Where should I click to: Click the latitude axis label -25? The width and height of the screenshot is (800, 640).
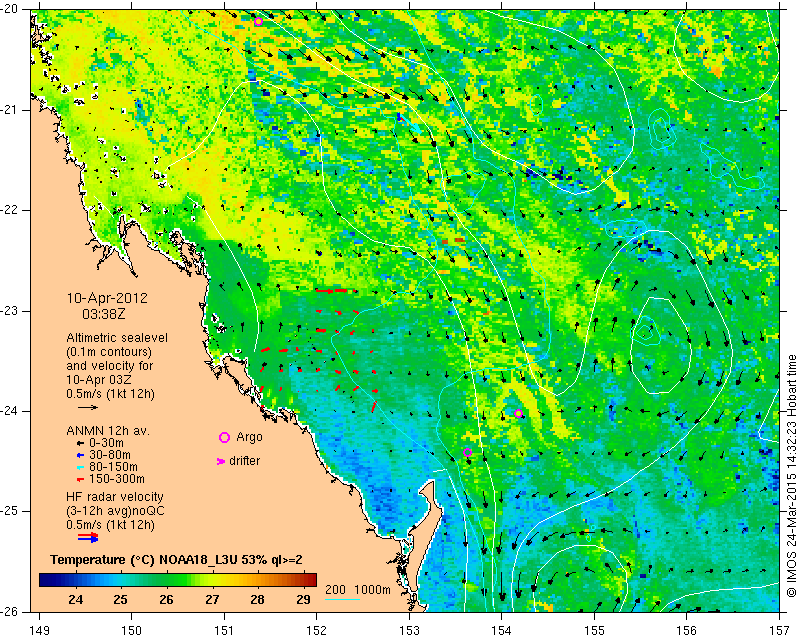pyautogui.click(x=10, y=511)
